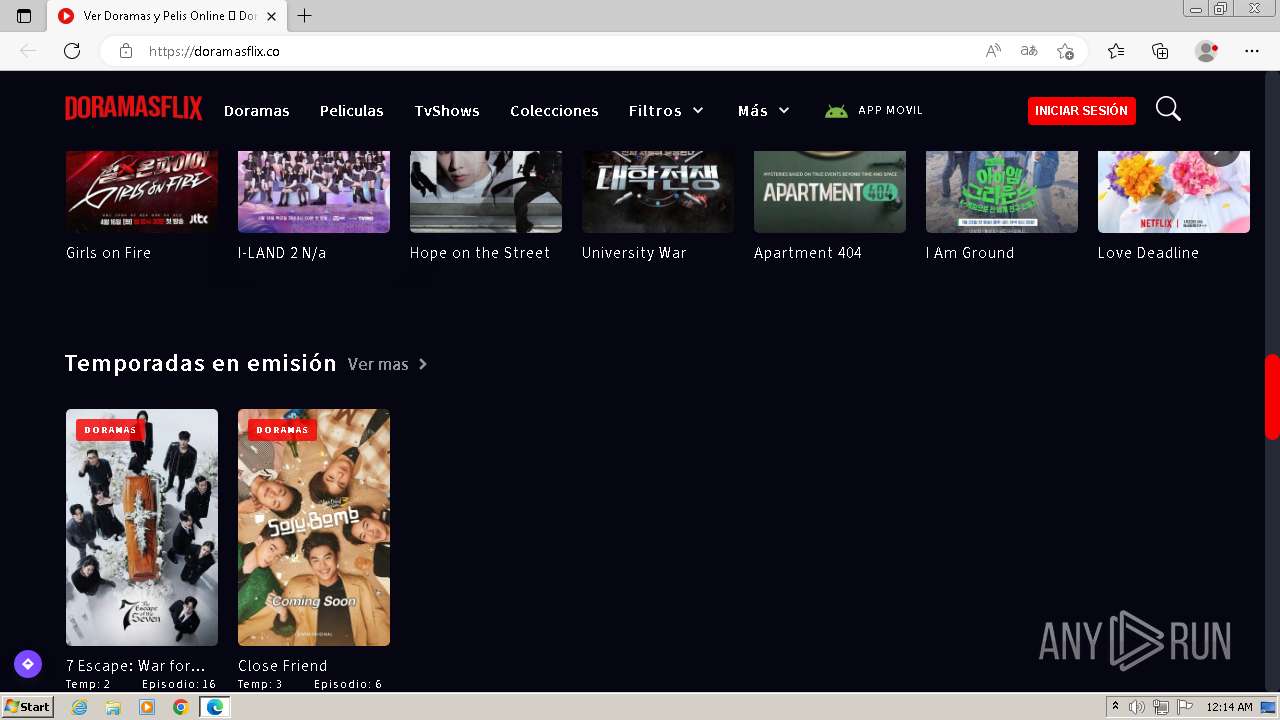Expand the Más dropdown

[x=764, y=111]
